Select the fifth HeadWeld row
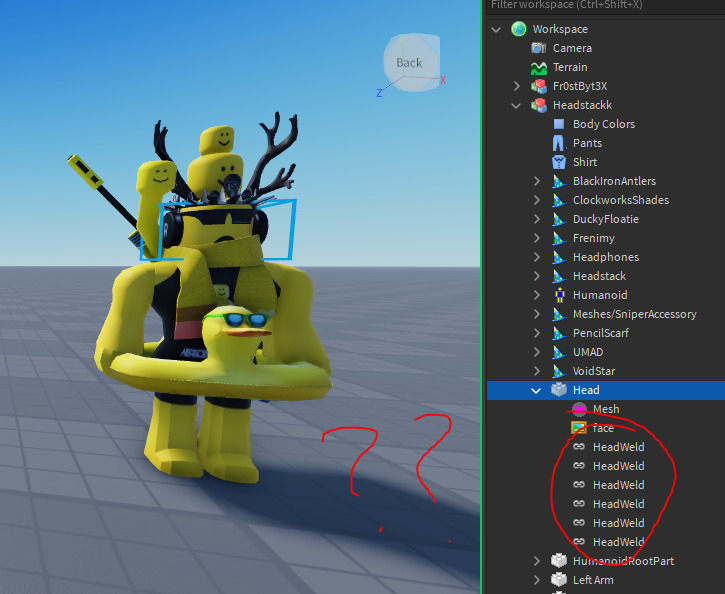The height and width of the screenshot is (594, 725). click(619, 523)
